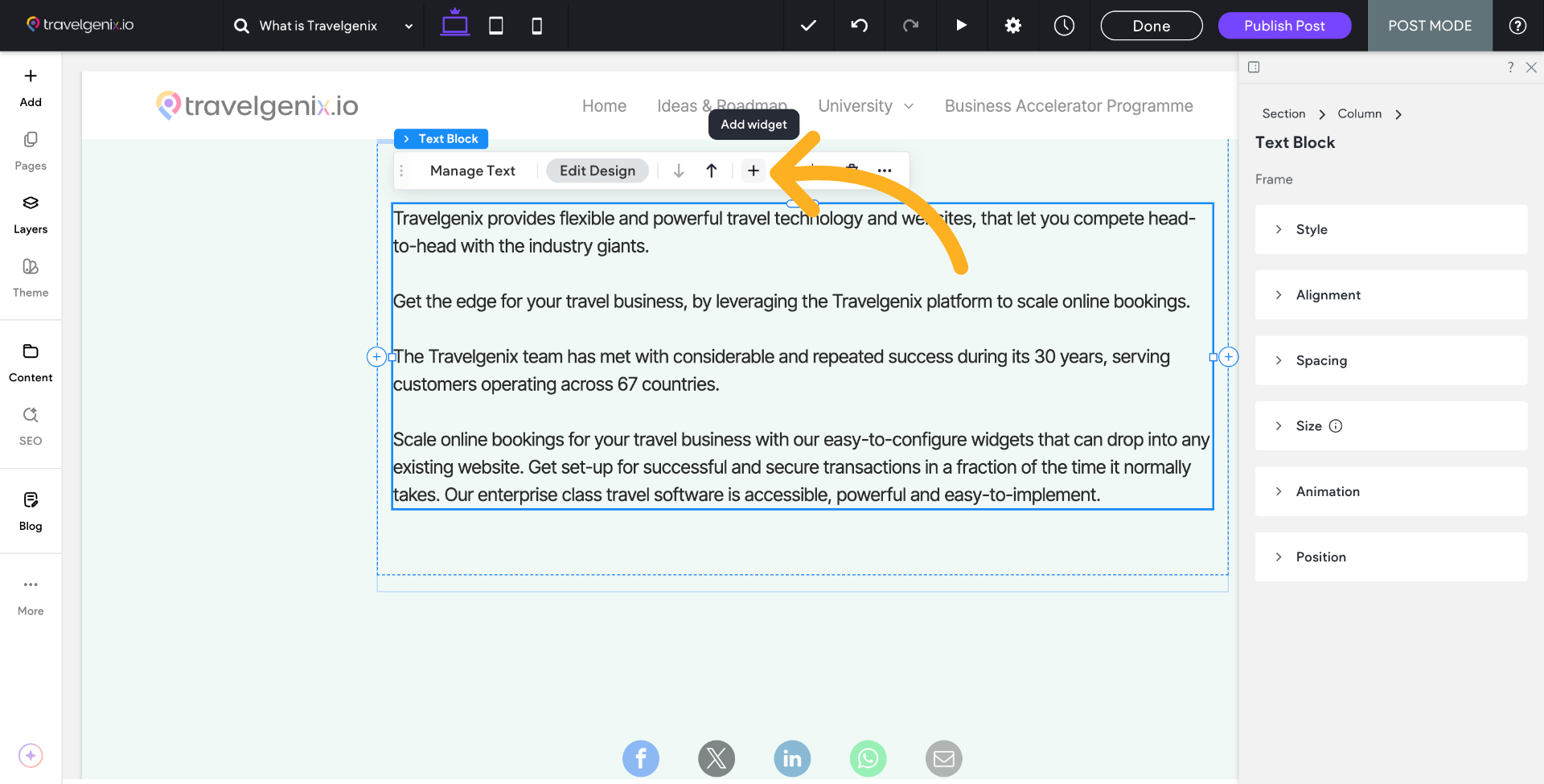The height and width of the screenshot is (784, 1544).
Task: Switch to tablet view
Action: point(496,26)
